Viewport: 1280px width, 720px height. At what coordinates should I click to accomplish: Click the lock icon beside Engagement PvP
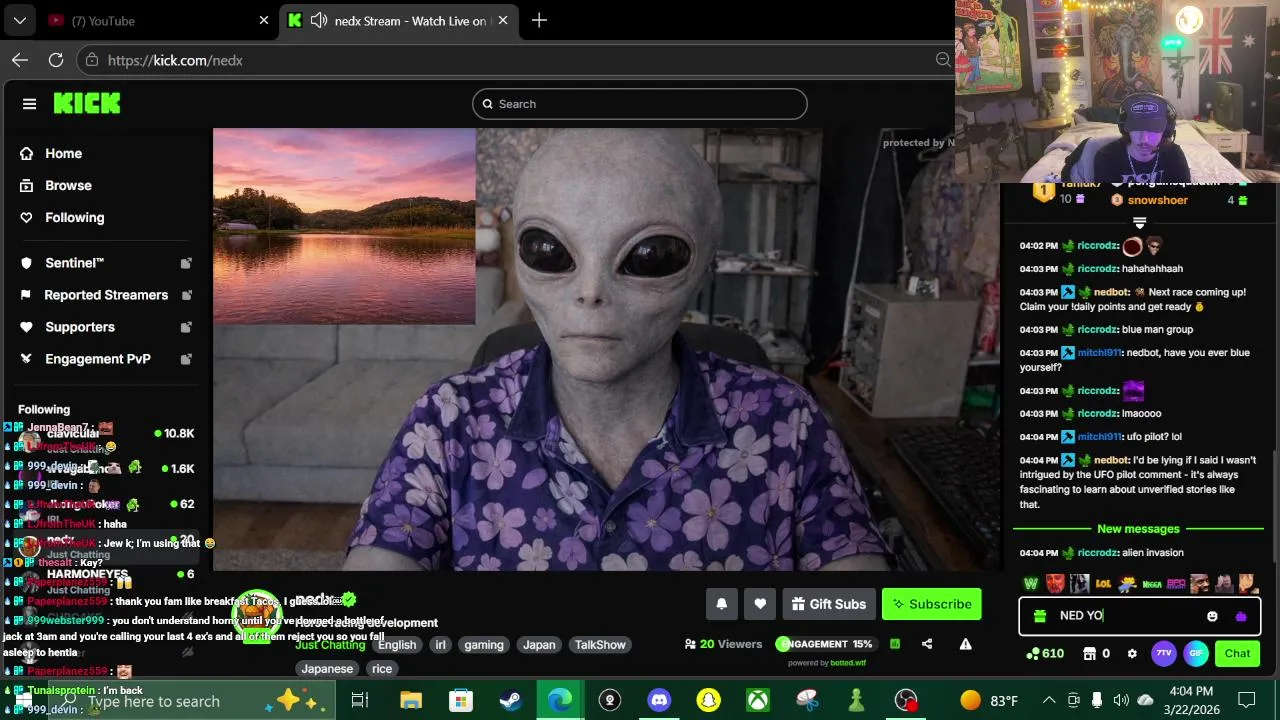pyautogui.click(x=186, y=359)
